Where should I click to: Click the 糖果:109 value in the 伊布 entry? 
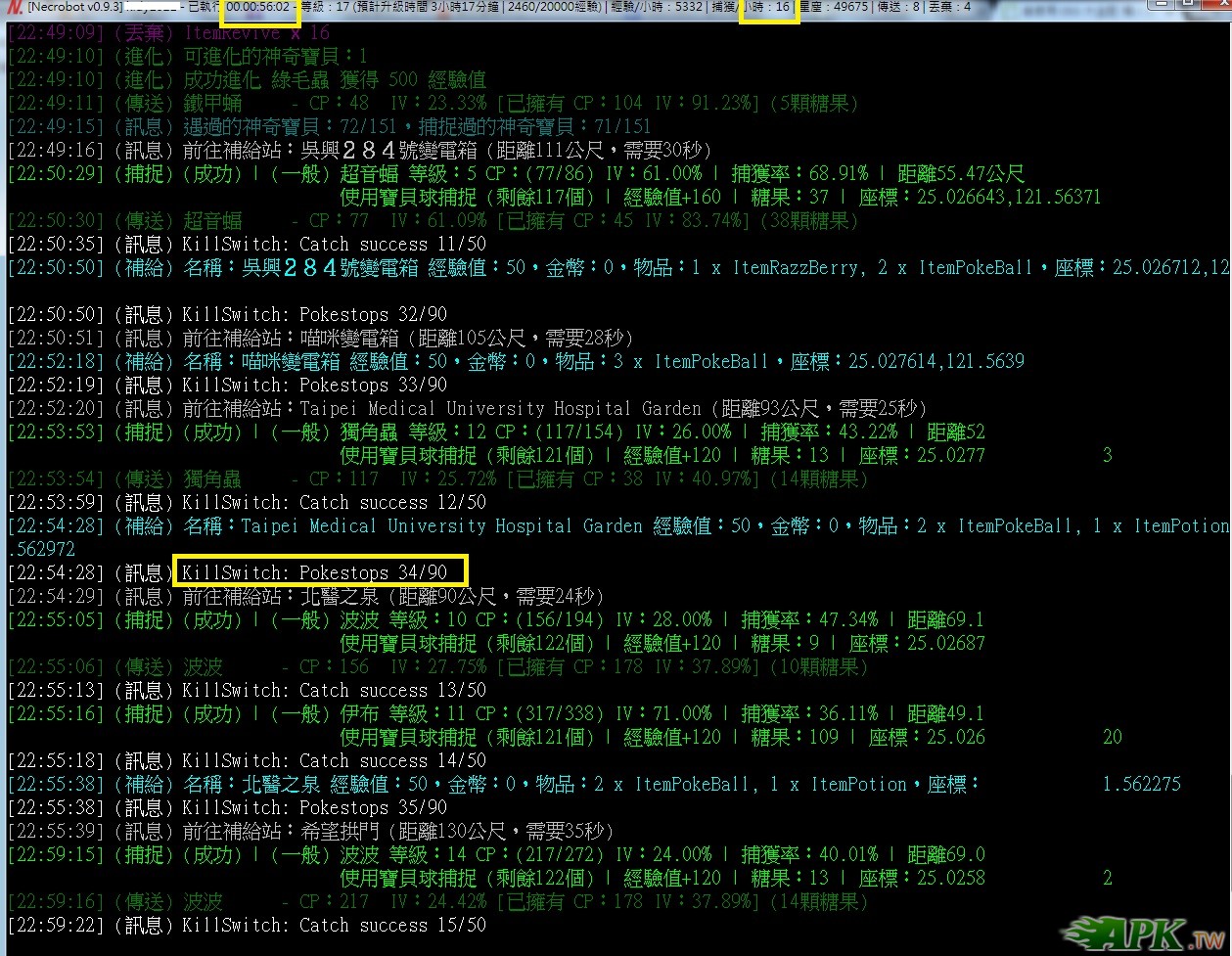[795, 738]
